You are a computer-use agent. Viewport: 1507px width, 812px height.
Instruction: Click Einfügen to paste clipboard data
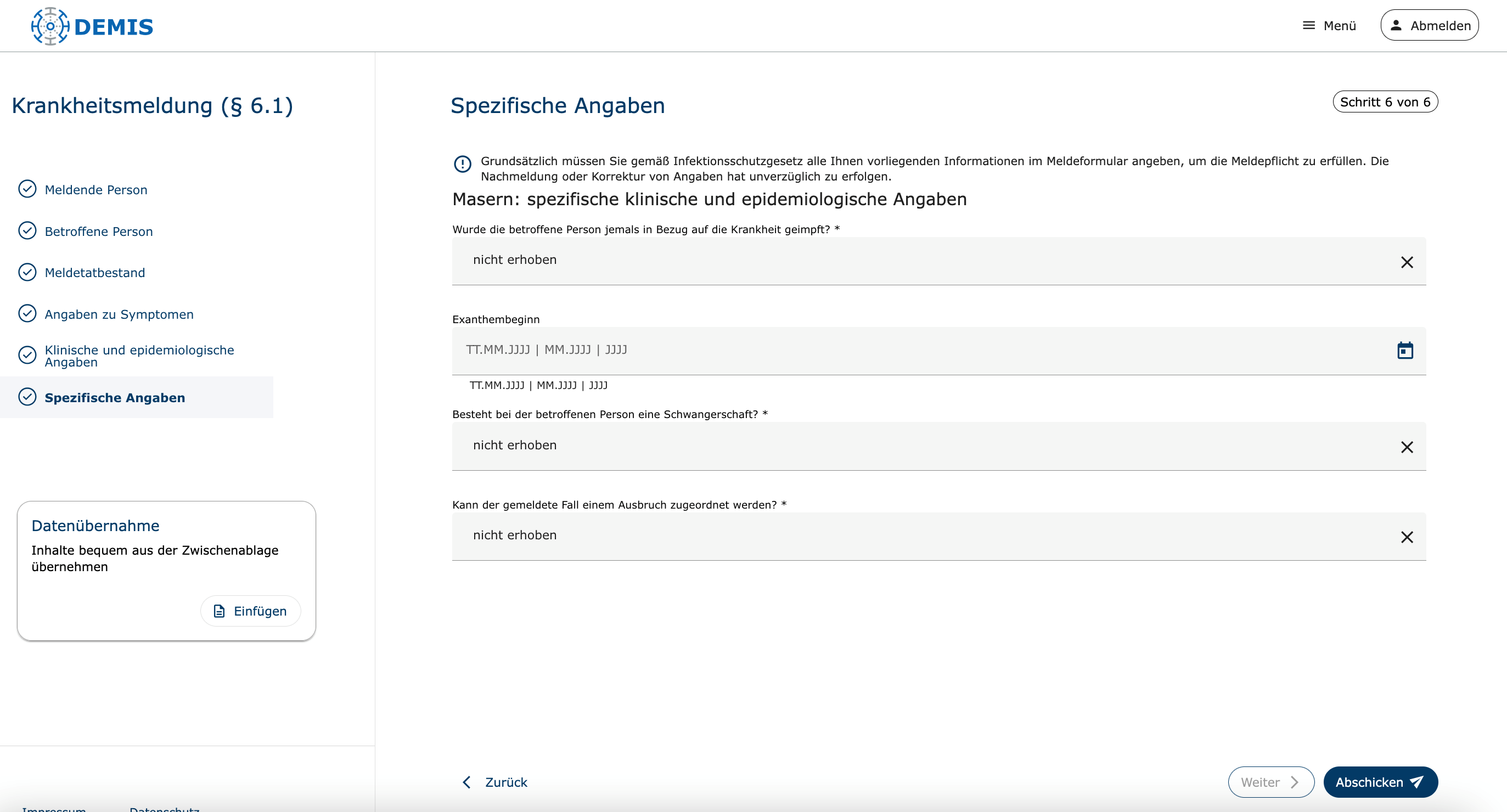tap(250, 611)
